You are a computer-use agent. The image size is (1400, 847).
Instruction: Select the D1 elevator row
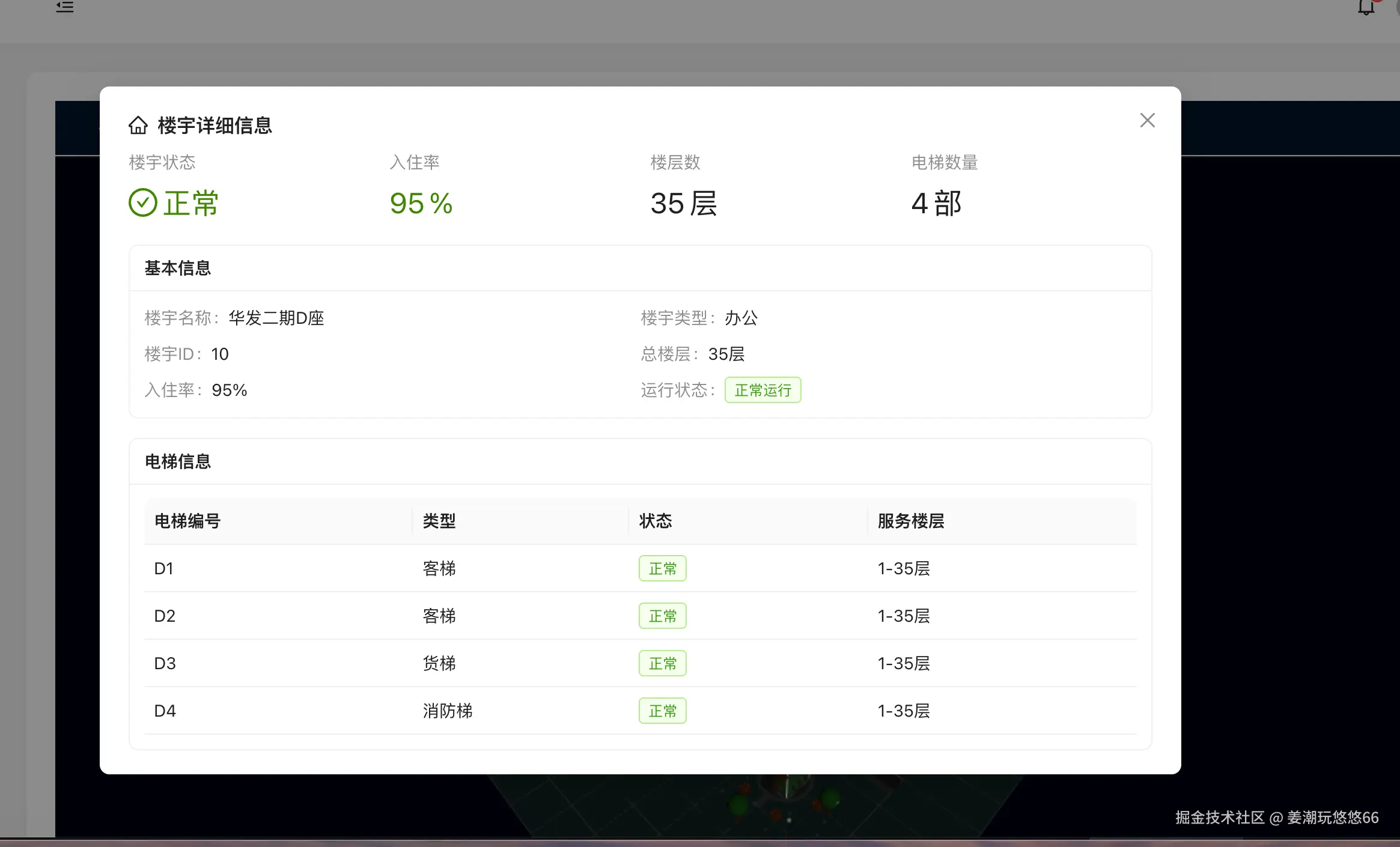tap(163, 568)
